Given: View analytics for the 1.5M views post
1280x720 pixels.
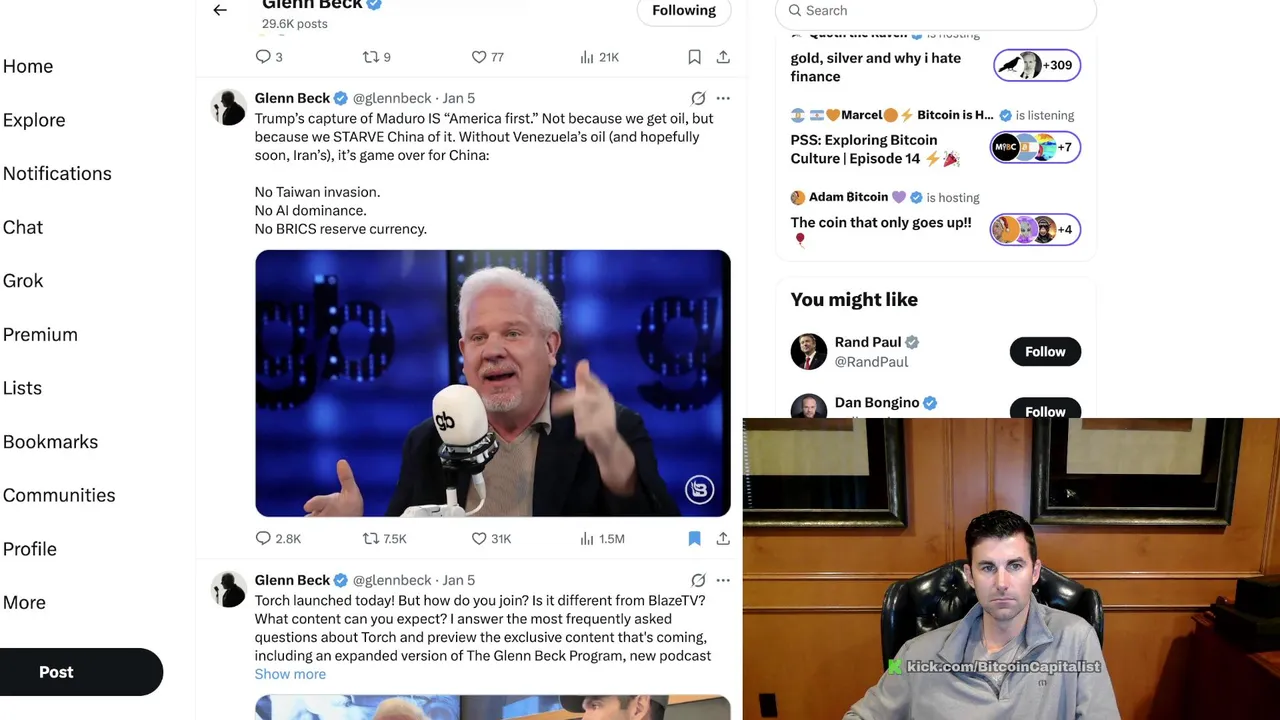Looking at the screenshot, I should 602,538.
